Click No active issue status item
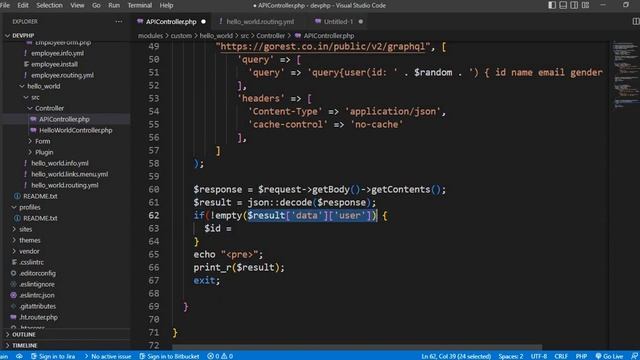 pos(108,356)
